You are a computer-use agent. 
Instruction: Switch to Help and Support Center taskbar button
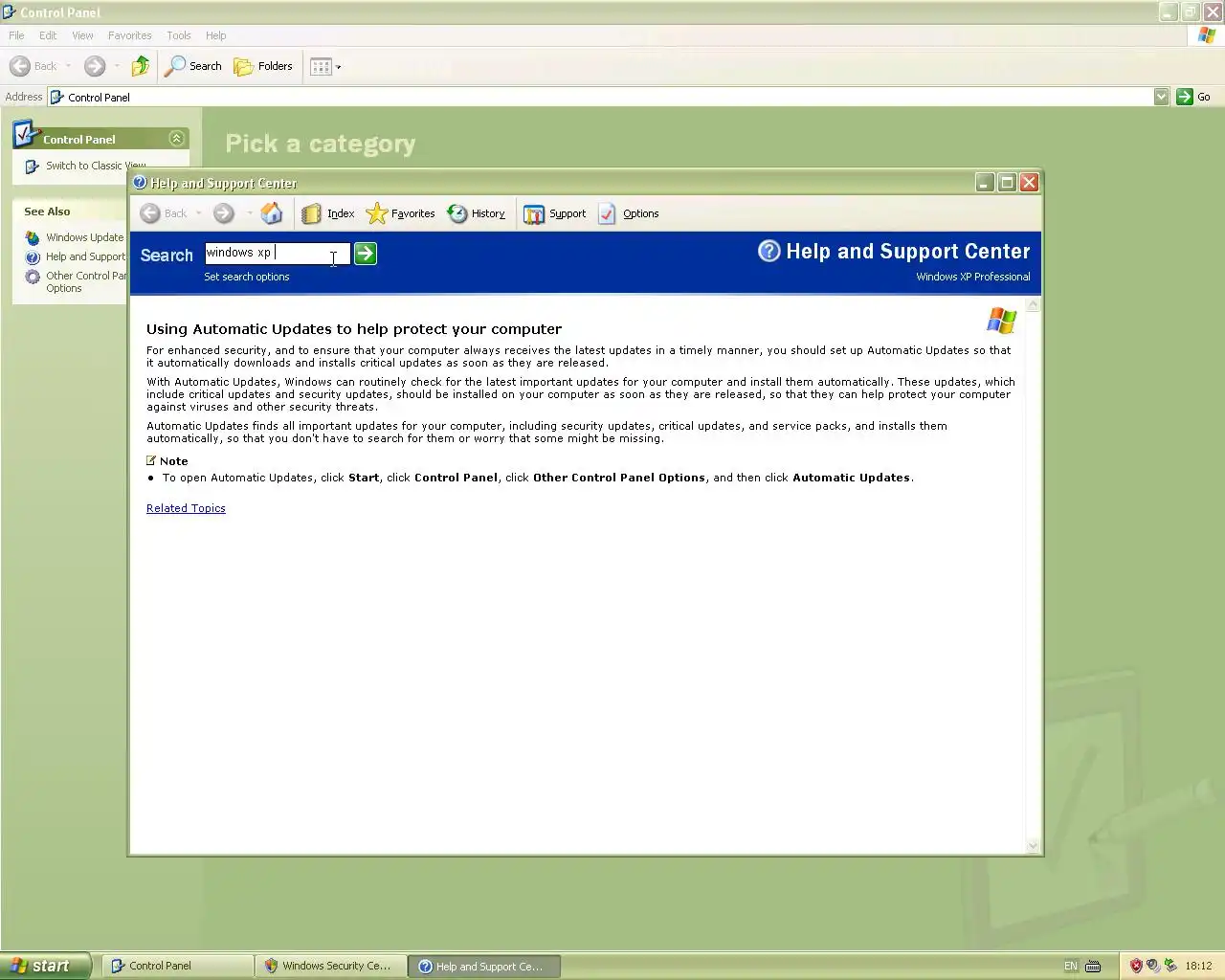click(x=484, y=966)
